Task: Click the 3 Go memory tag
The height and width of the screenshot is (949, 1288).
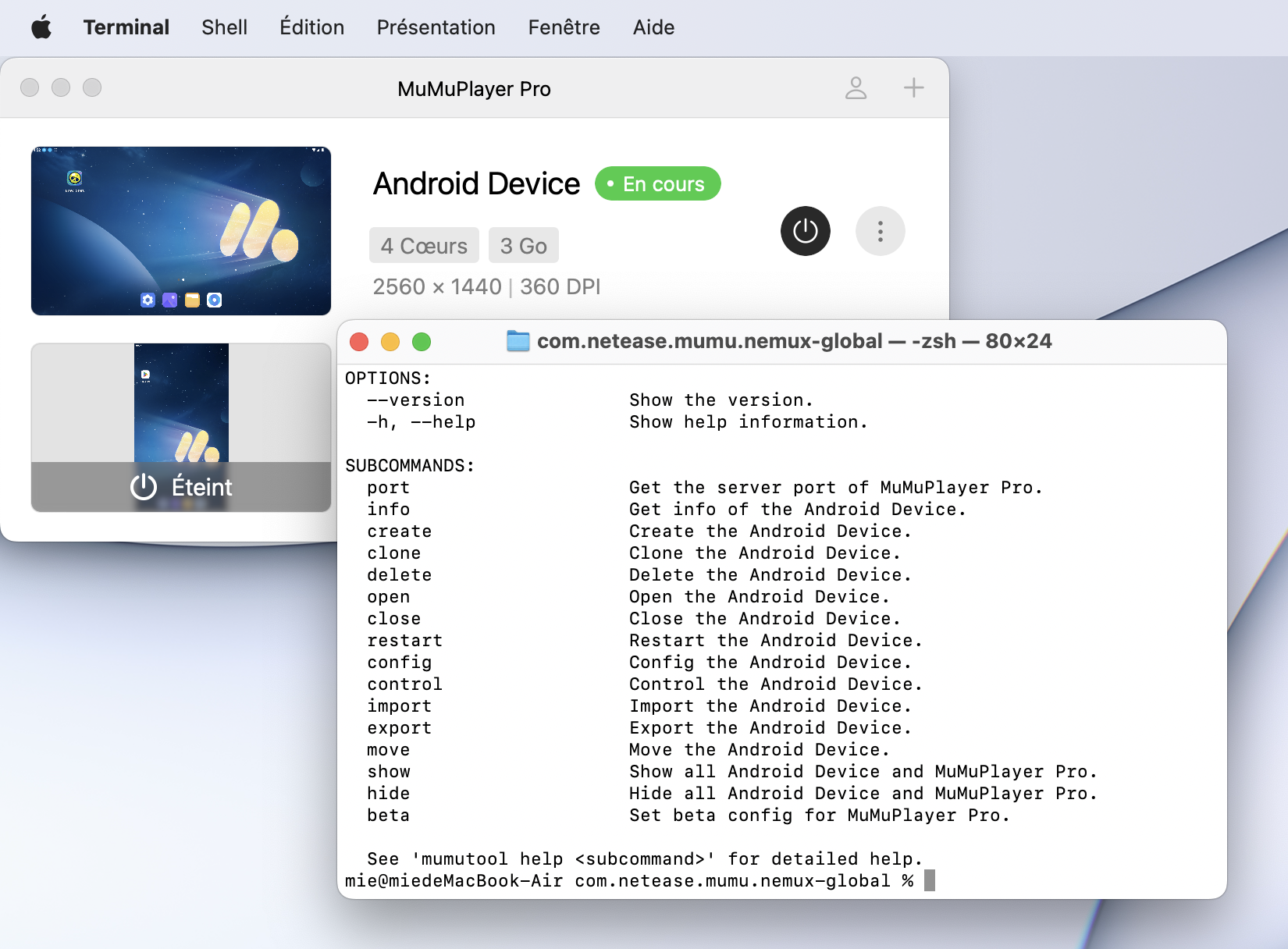Action: click(x=523, y=246)
